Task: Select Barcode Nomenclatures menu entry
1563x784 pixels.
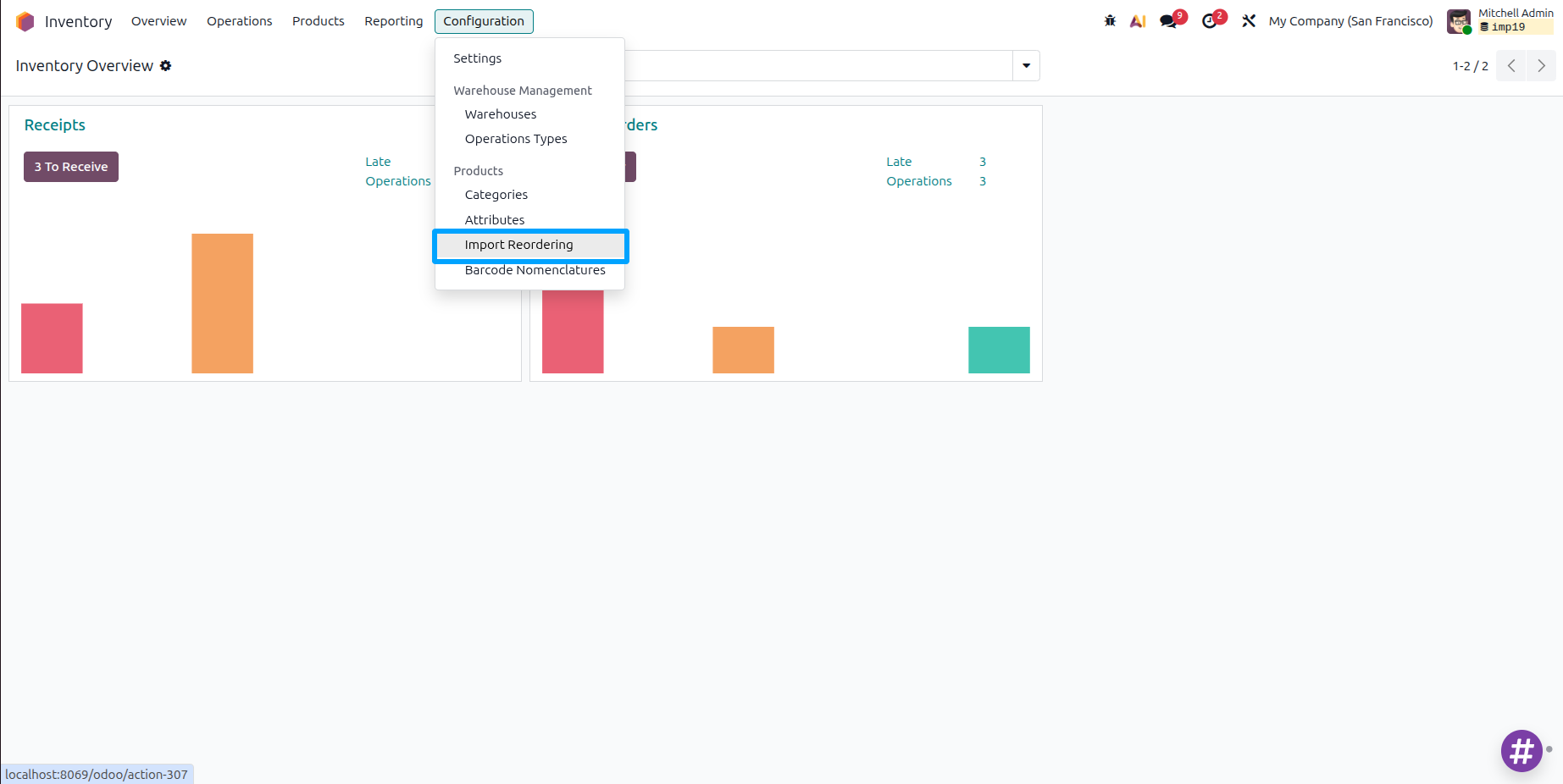Action: pos(529,270)
